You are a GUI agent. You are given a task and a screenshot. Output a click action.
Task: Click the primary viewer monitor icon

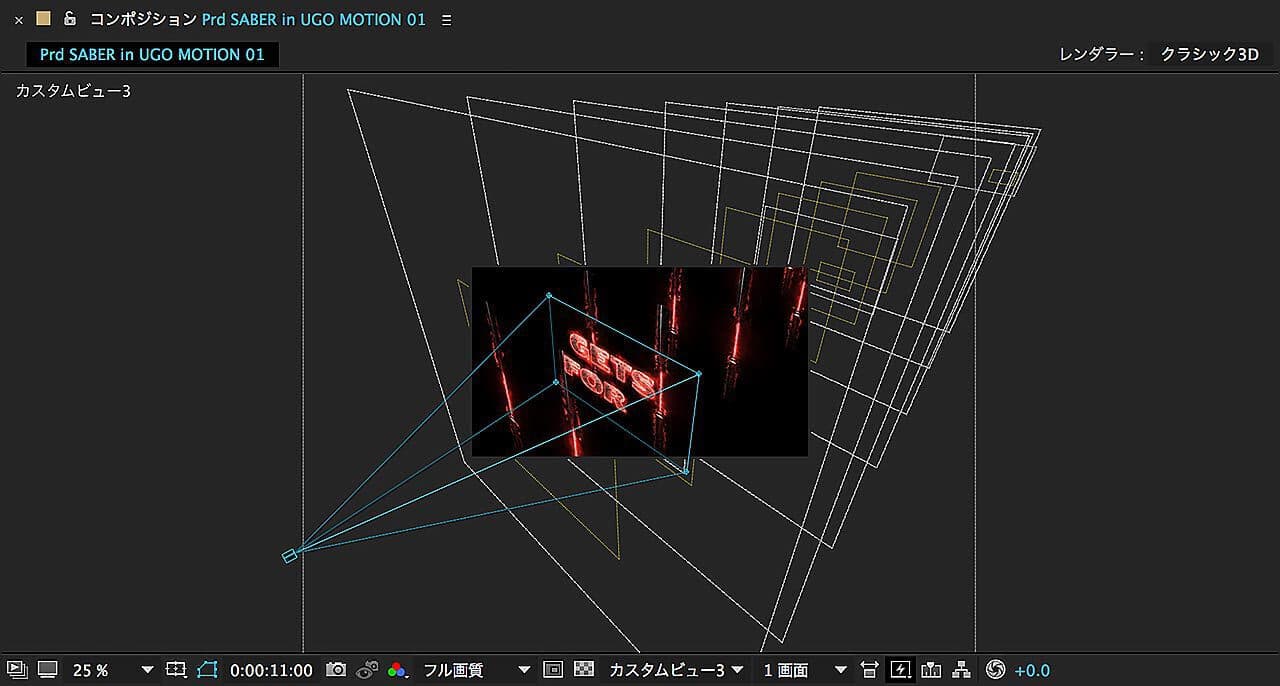pos(47,669)
